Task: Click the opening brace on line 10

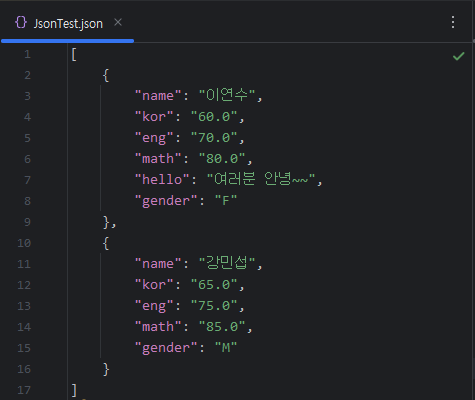Action: pos(106,243)
